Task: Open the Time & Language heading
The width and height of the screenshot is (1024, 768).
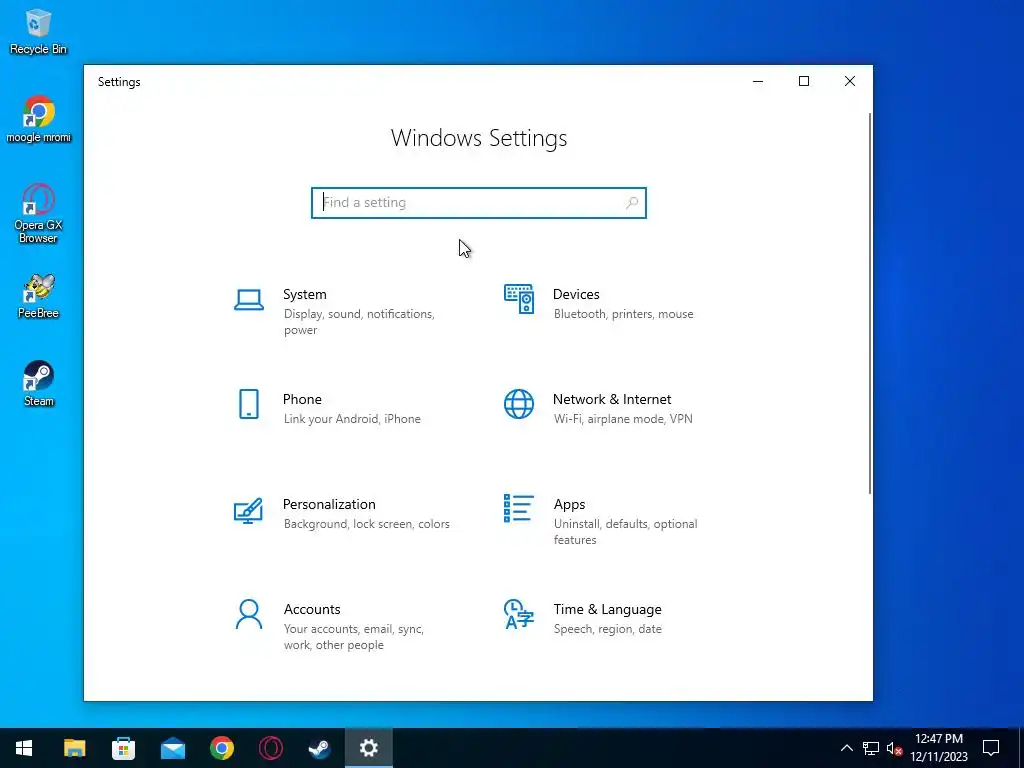Action: [x=607, y=609]
